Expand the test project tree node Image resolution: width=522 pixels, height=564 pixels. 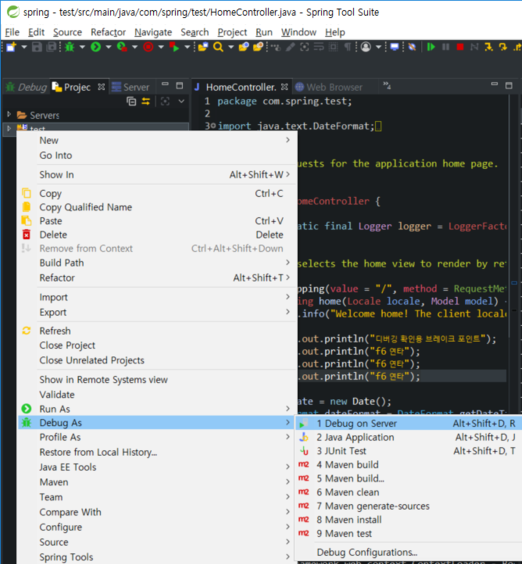[9, 128]
